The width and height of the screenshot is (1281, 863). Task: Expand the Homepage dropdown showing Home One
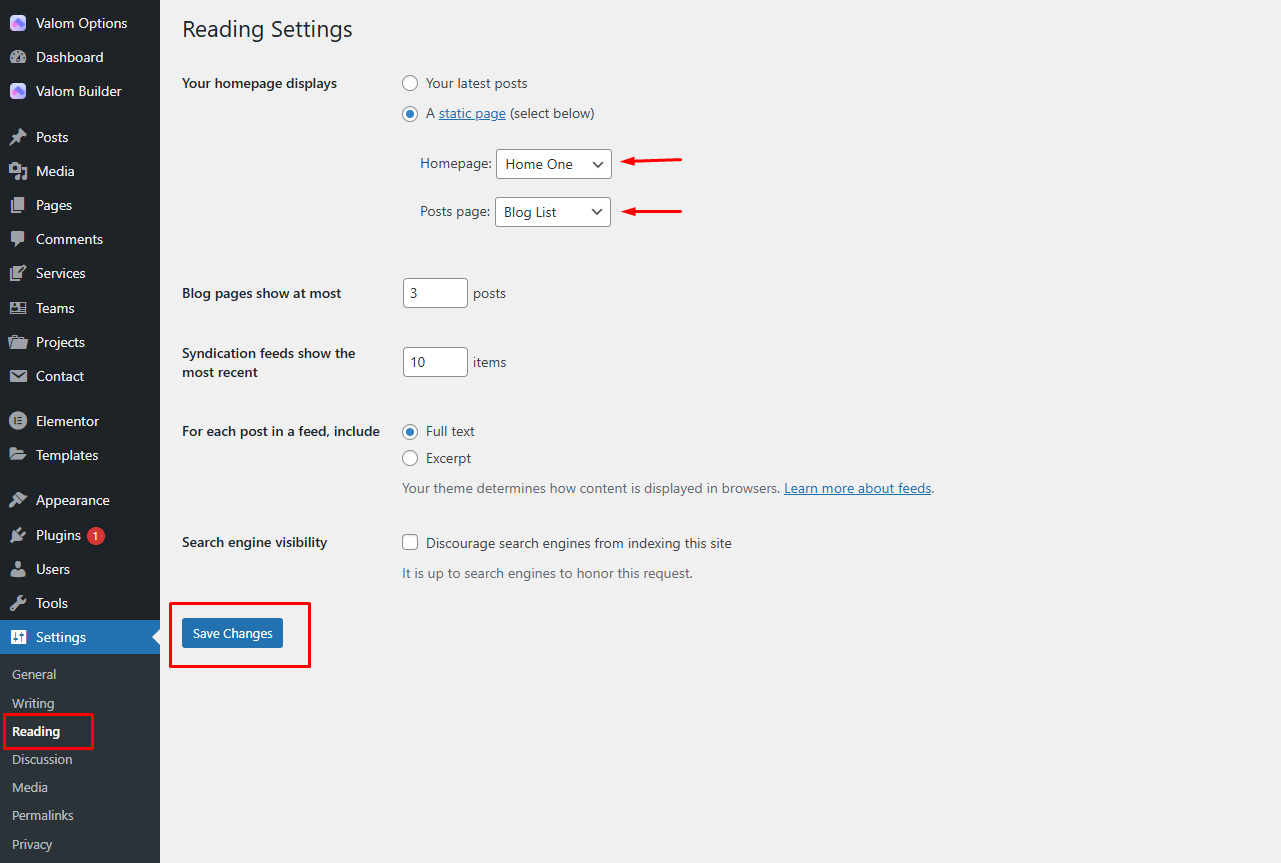tap(553, 164)
